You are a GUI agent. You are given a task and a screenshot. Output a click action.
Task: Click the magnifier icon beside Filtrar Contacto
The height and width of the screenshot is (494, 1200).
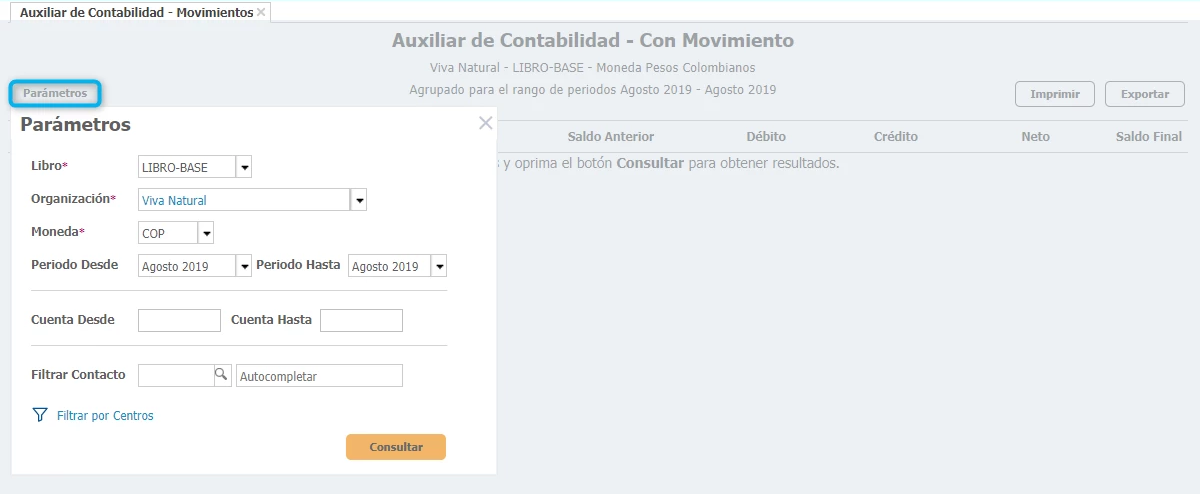pyautogui.click(x=222, y=375)
